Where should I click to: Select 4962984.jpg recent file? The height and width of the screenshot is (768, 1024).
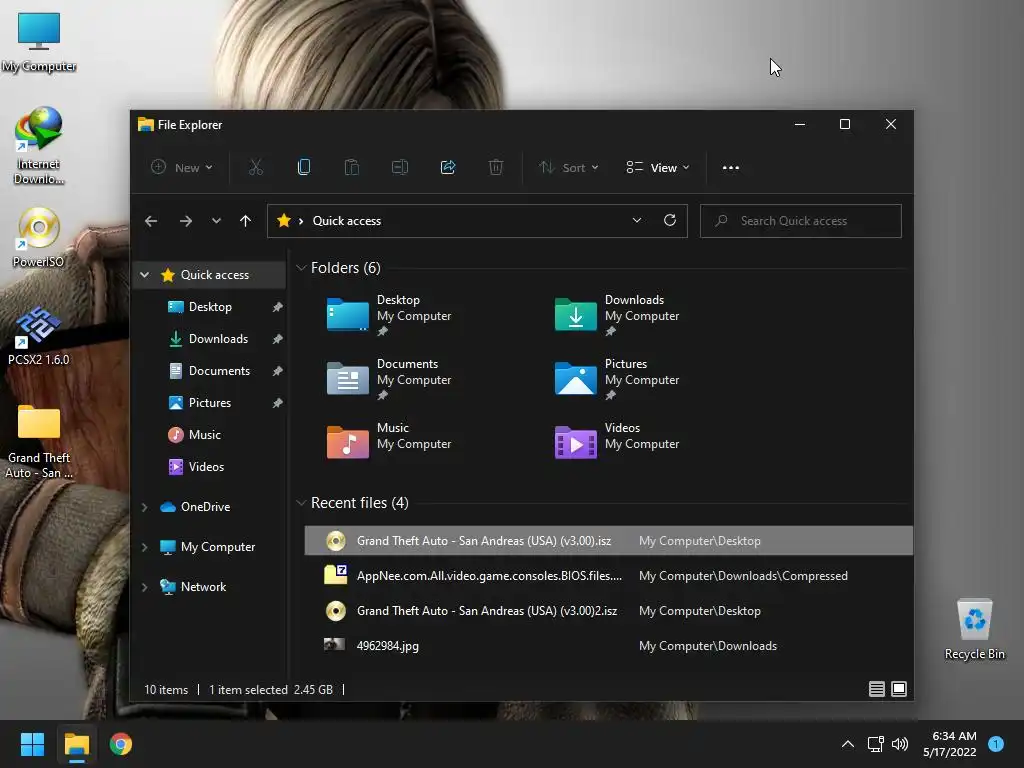point(609,646)
